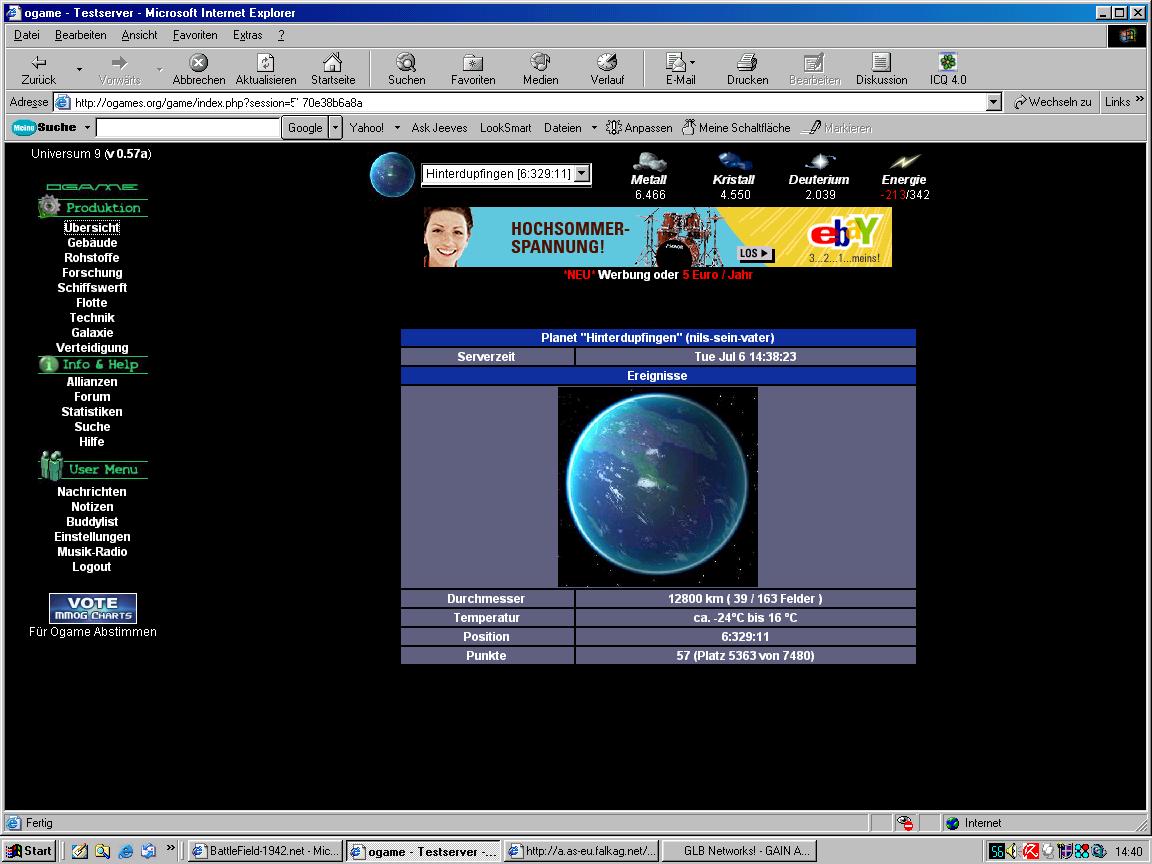
Task: Click the Aktualisieren refresh icon
Action: click(265, 63)
